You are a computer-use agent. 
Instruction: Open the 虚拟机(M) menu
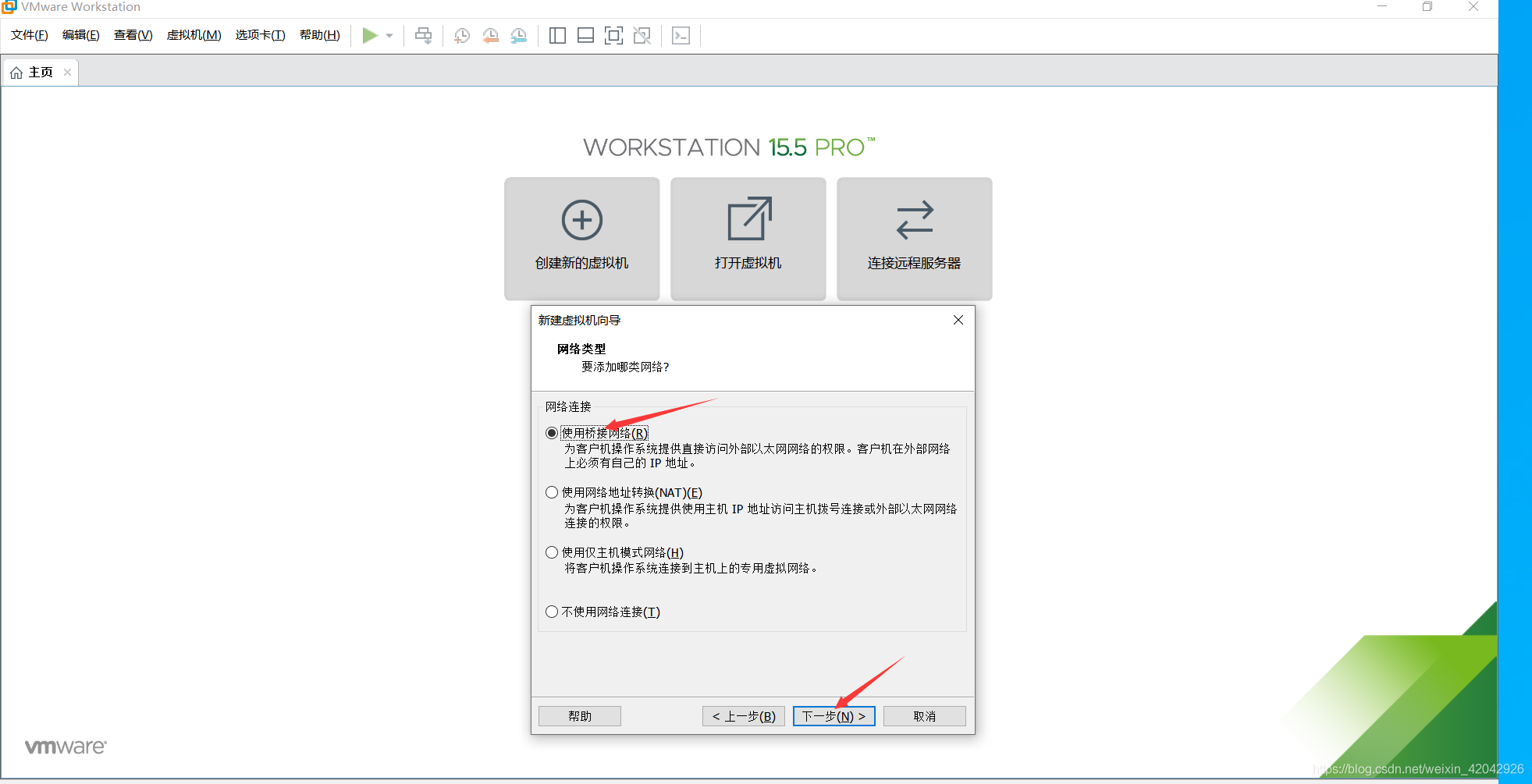194,35
